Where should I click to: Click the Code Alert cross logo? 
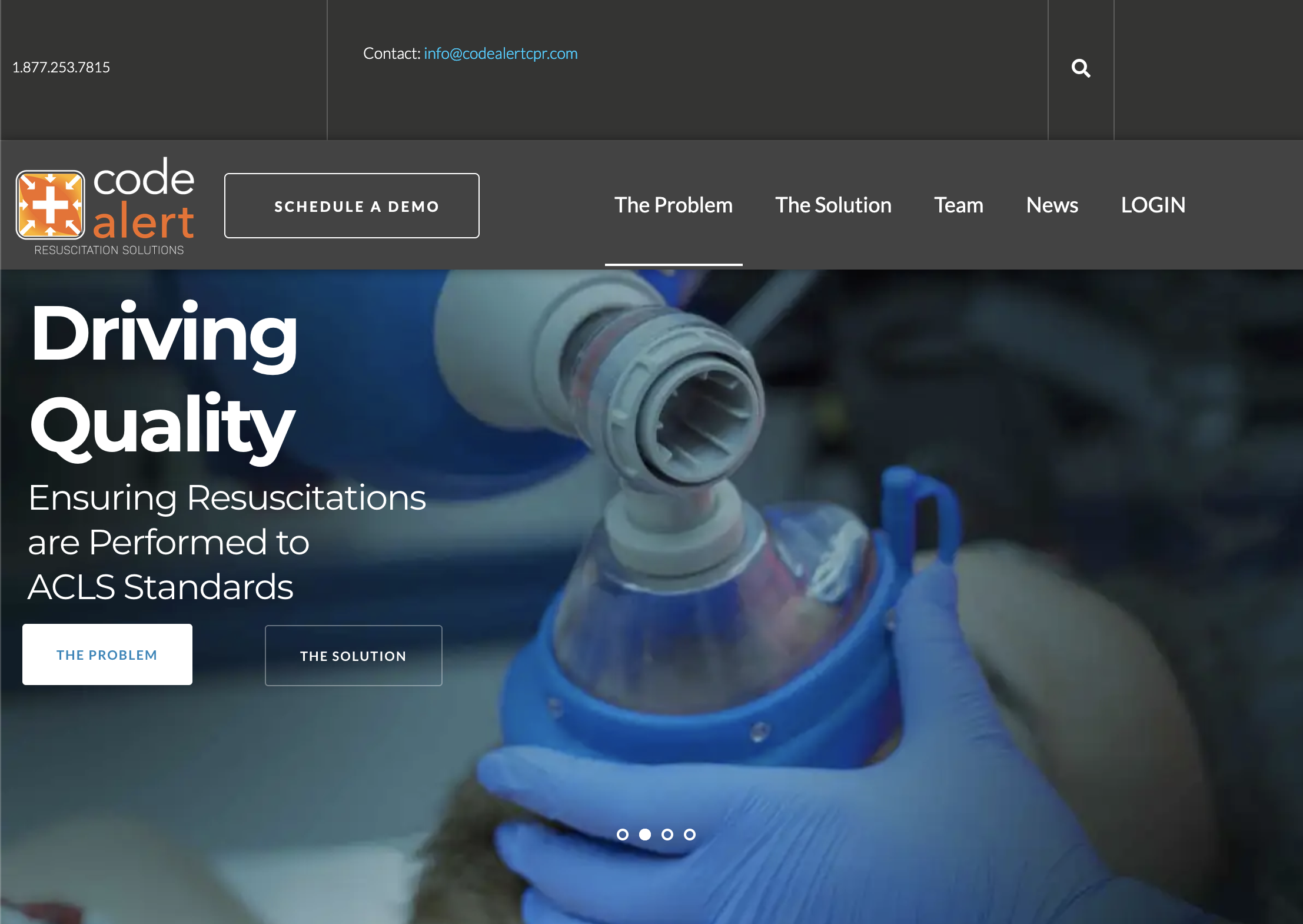click(x=50, y=205)
